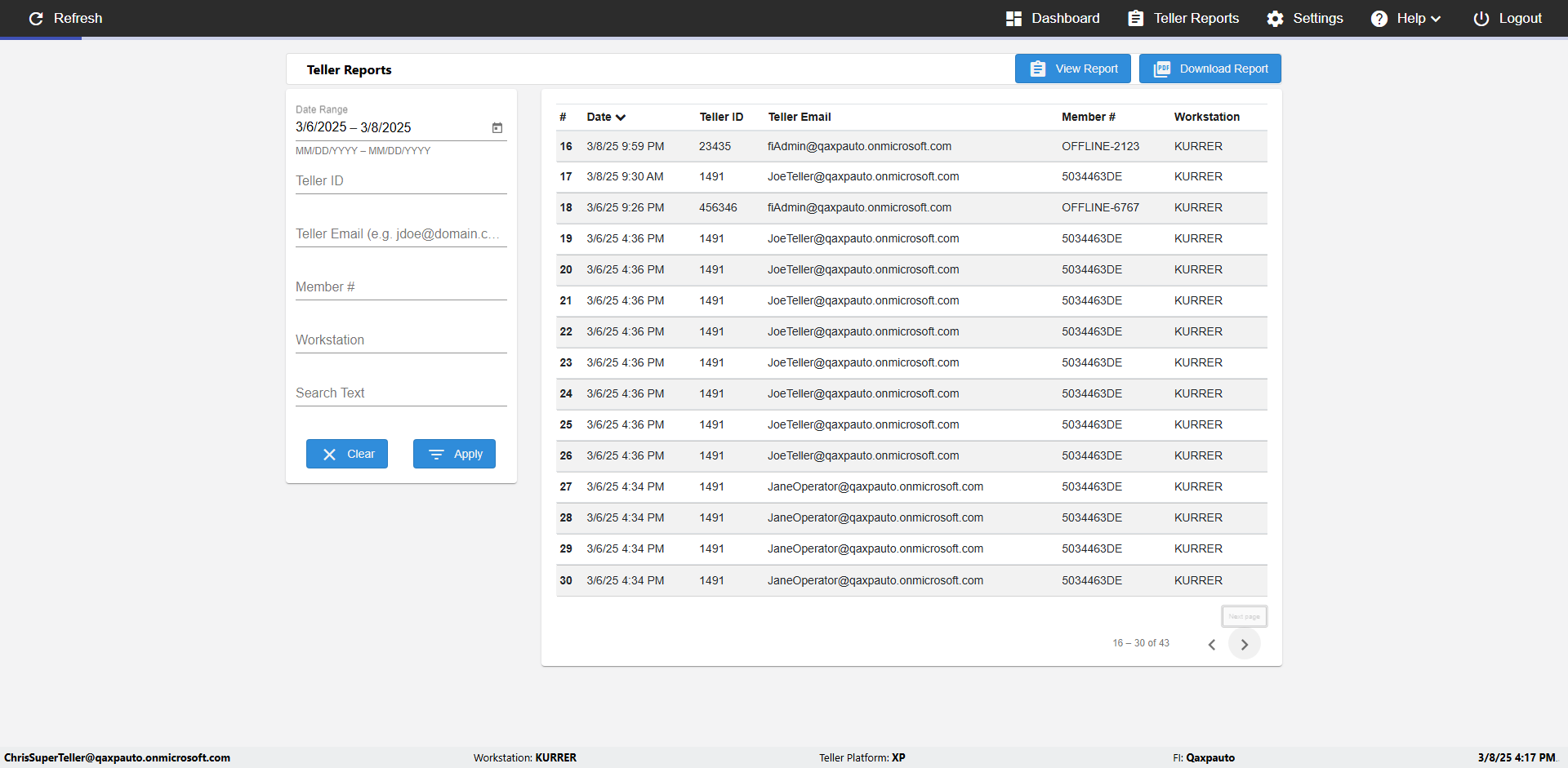Screen dimensions: 1568x768
Task: Click the status bar timestamp 3/8/25 4:17 PM
Action: (x=1517, y=757)
